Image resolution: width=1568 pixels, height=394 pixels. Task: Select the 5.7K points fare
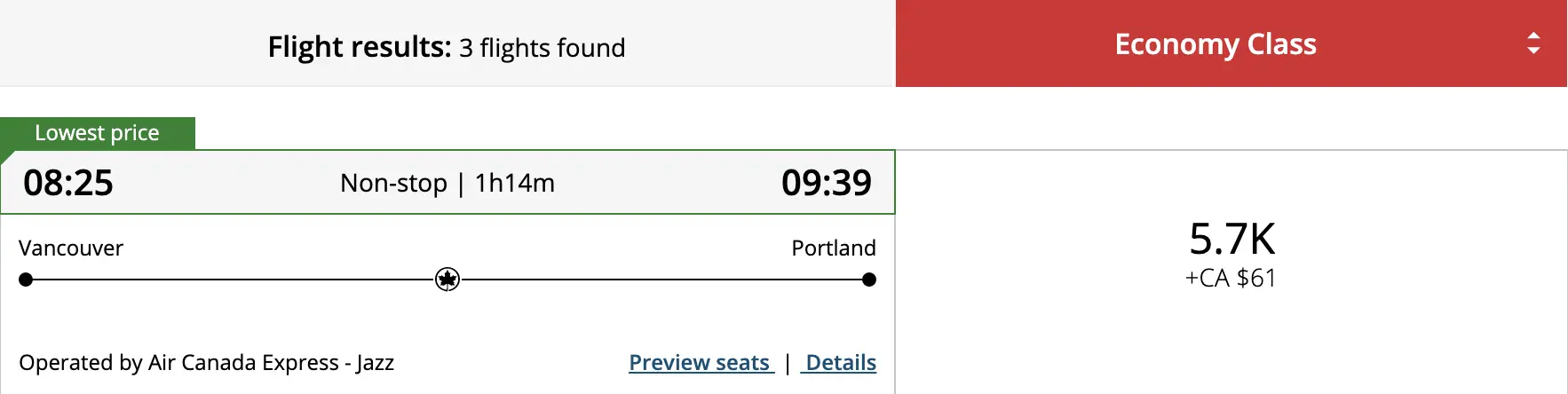(1231, 239)
